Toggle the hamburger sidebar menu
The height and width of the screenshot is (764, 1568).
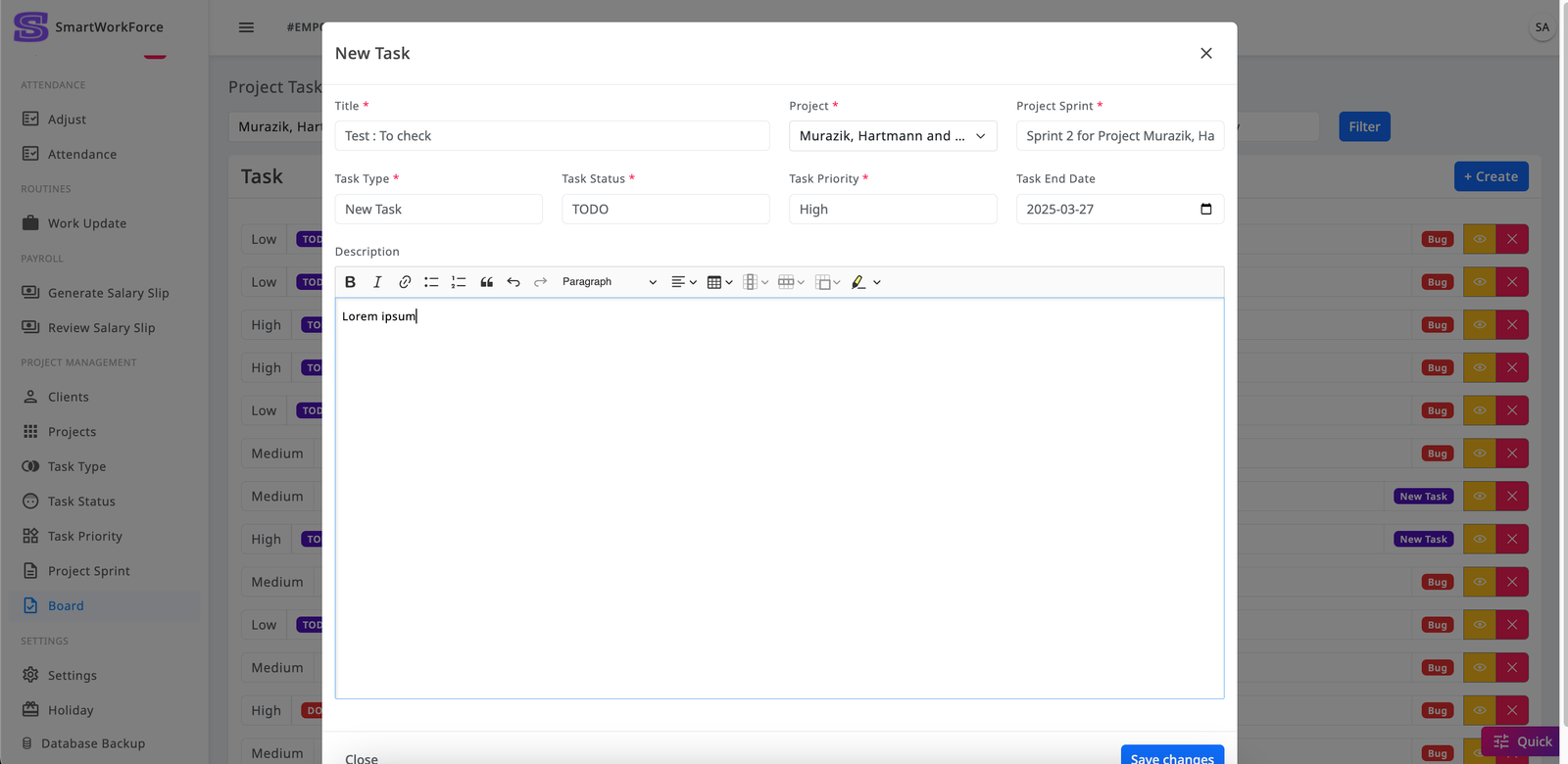(246, 27)
